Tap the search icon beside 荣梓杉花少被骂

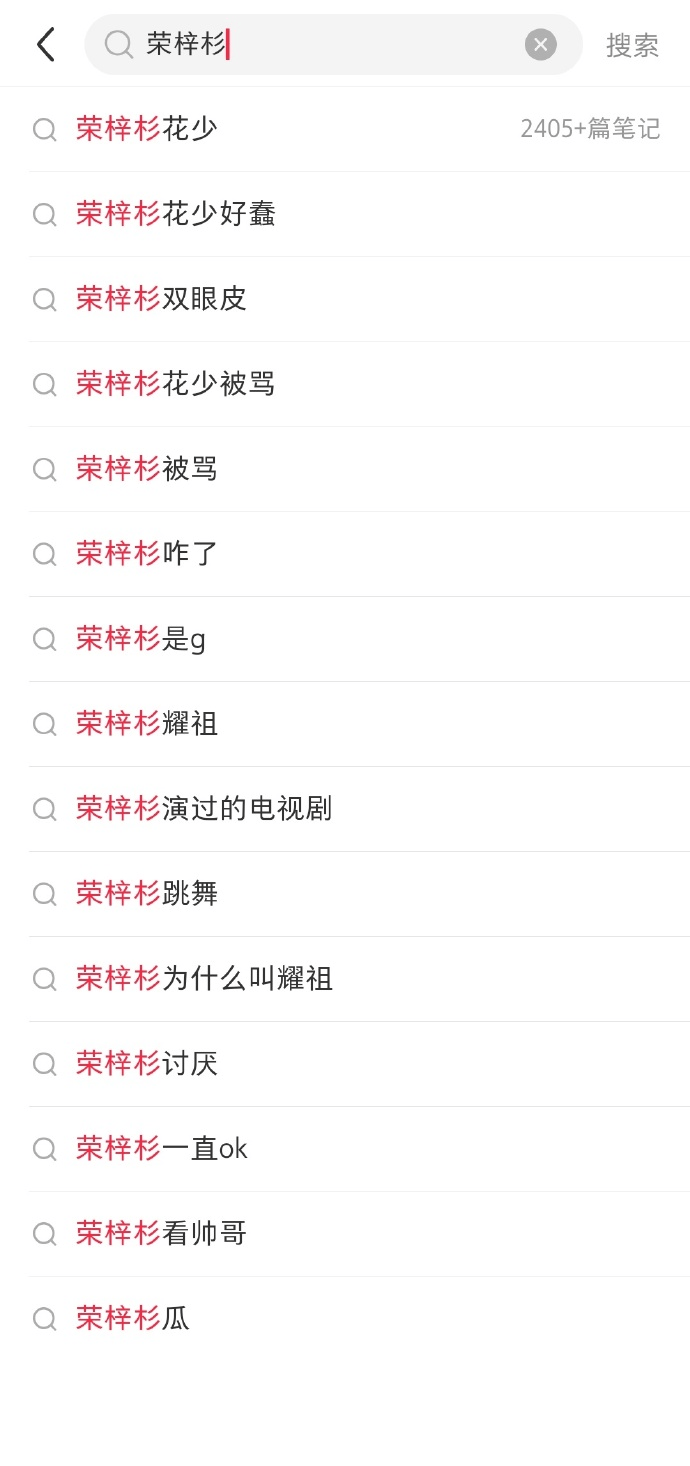(x=45, y=385)
